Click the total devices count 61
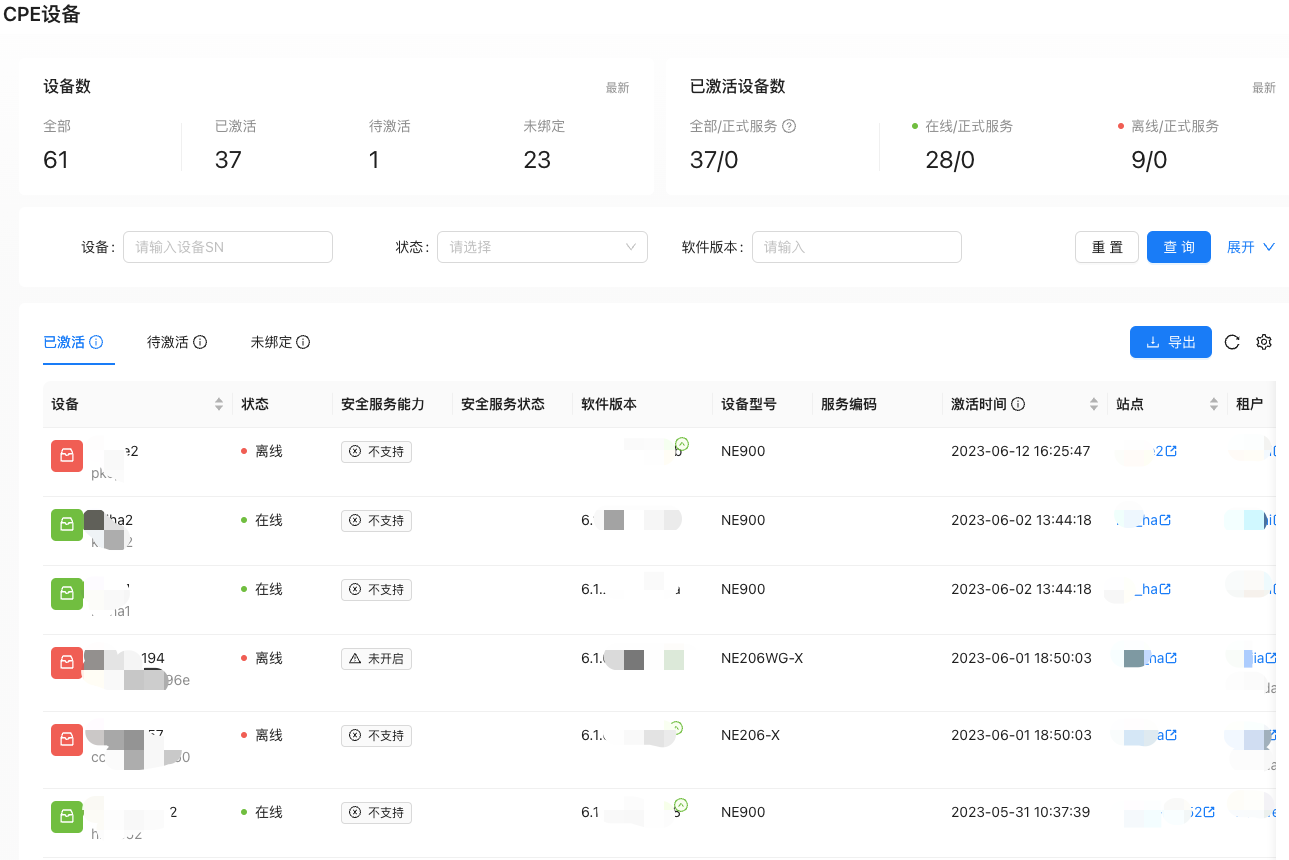The height and width of the screenshot is (860, 1289). (x=56, y=160)
